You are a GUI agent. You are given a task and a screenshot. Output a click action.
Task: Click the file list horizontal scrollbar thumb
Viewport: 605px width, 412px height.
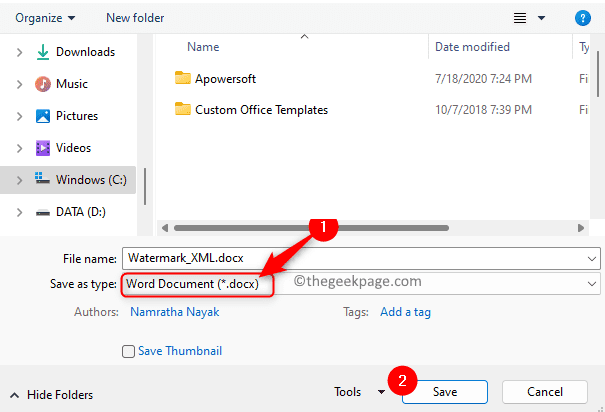[311, 228]
